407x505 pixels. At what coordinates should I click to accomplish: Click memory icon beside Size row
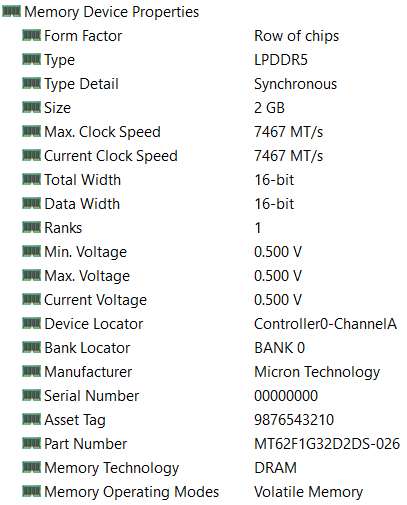point(31,107)
